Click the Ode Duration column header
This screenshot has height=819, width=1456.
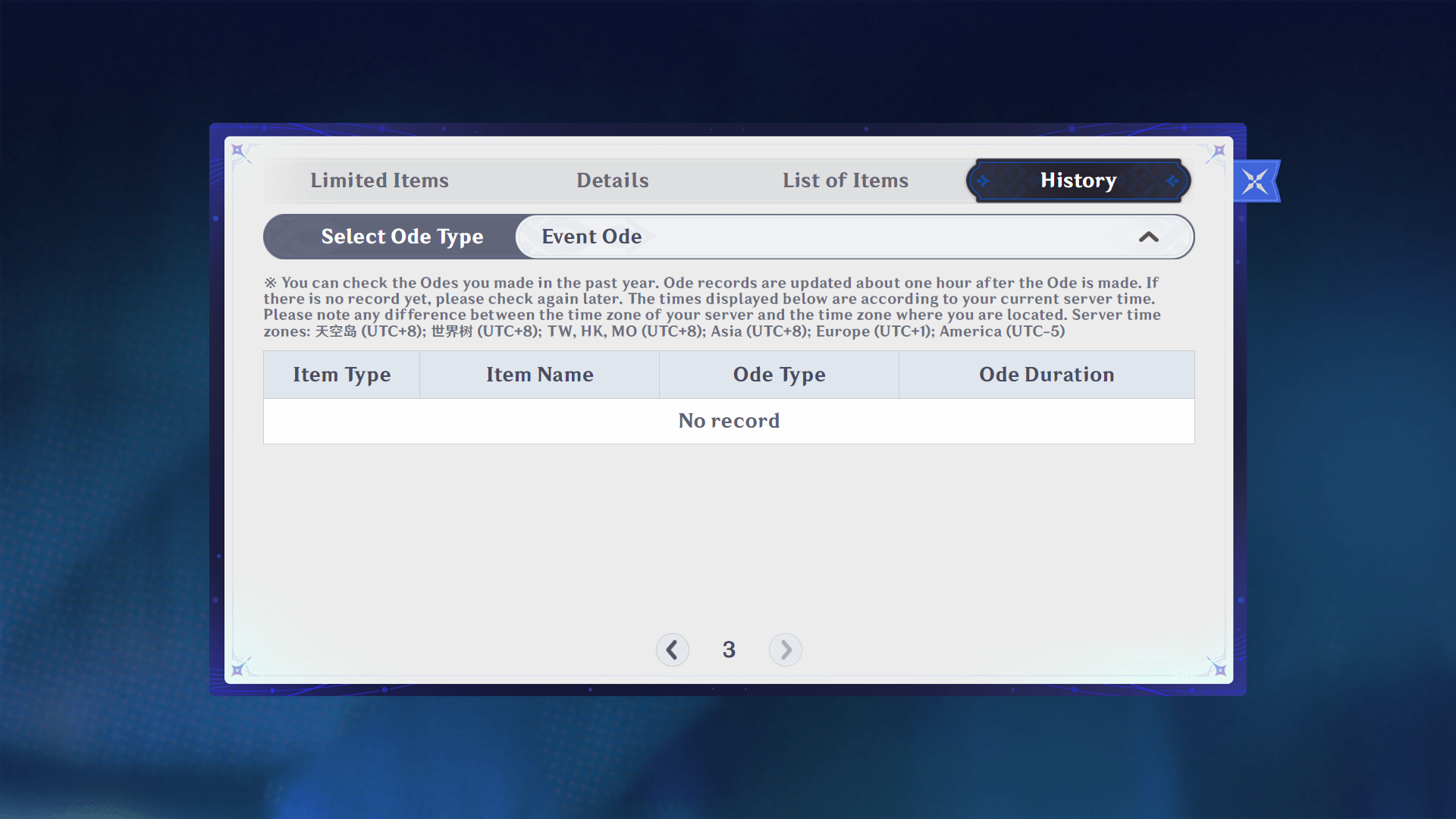[1046, 375]
